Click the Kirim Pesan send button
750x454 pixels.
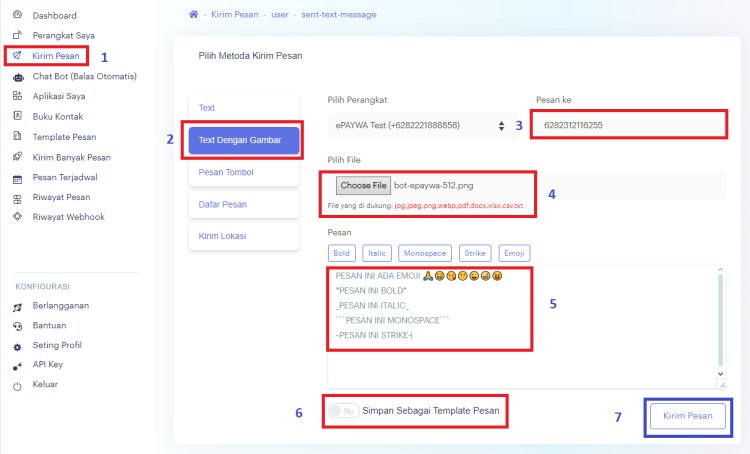[x=687, y=416]
